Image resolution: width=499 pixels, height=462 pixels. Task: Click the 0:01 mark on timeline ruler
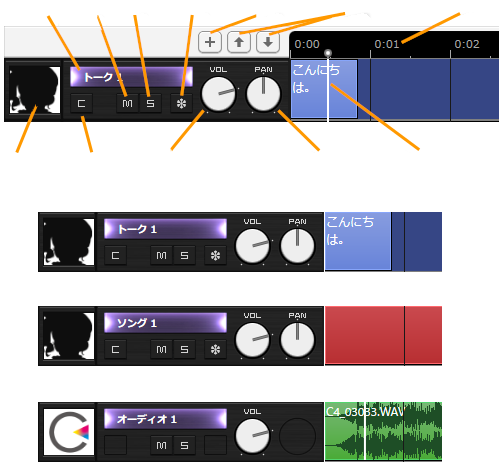pos(386,44)
